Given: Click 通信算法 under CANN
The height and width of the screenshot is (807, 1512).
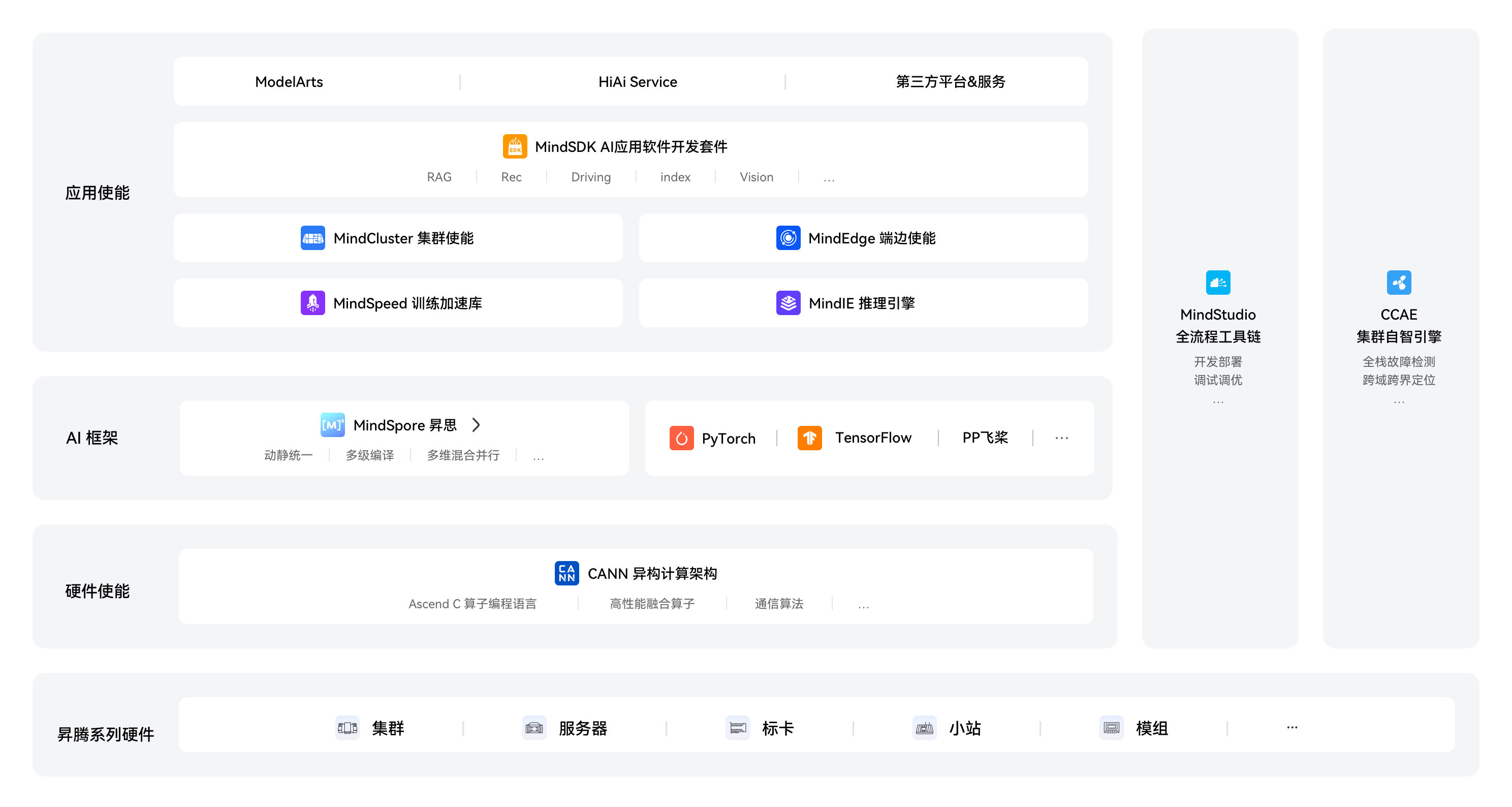Looking at the screenshot, I should pyautogui.click(x=779, y=603).
